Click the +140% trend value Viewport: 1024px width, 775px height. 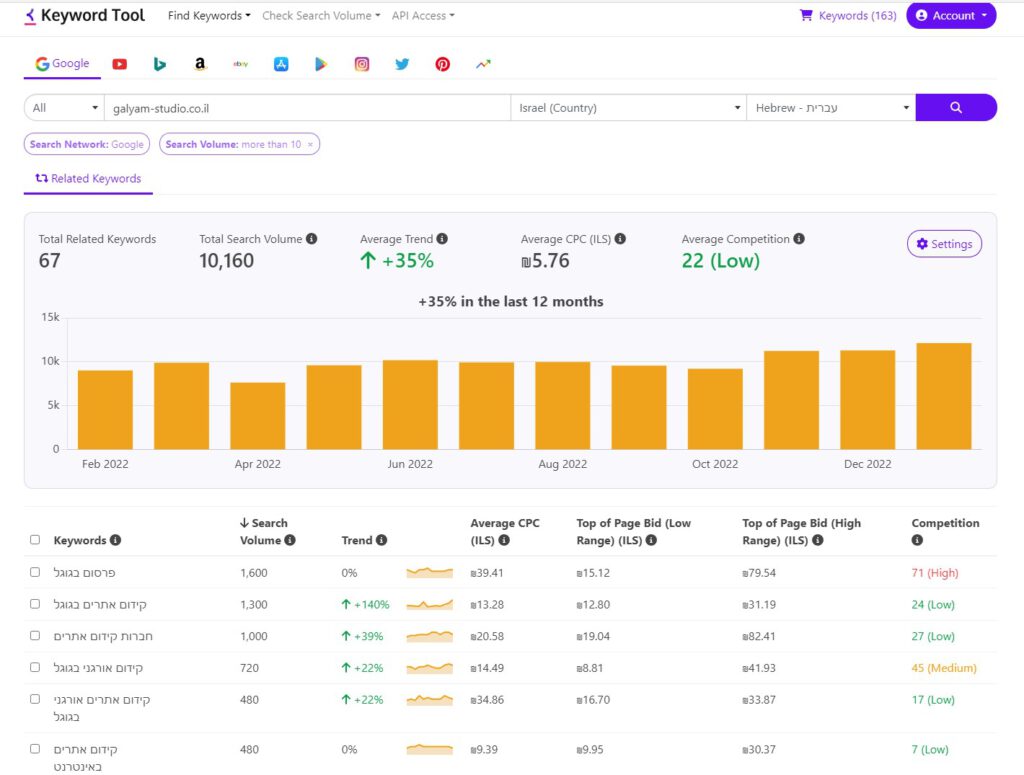click(365, 605)
